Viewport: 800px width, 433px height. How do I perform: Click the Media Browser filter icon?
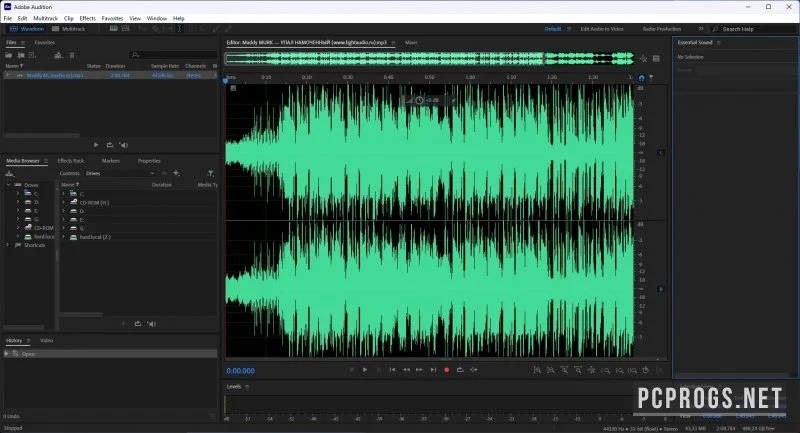coord(210,173)
